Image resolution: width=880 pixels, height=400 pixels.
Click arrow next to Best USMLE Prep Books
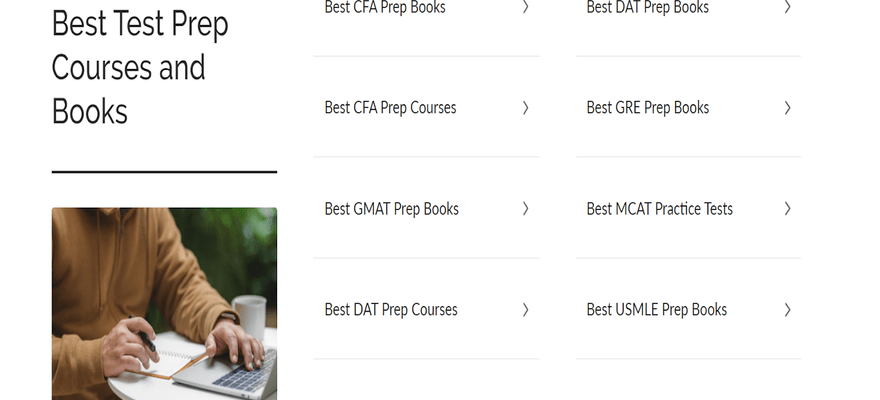click(787, 310)
